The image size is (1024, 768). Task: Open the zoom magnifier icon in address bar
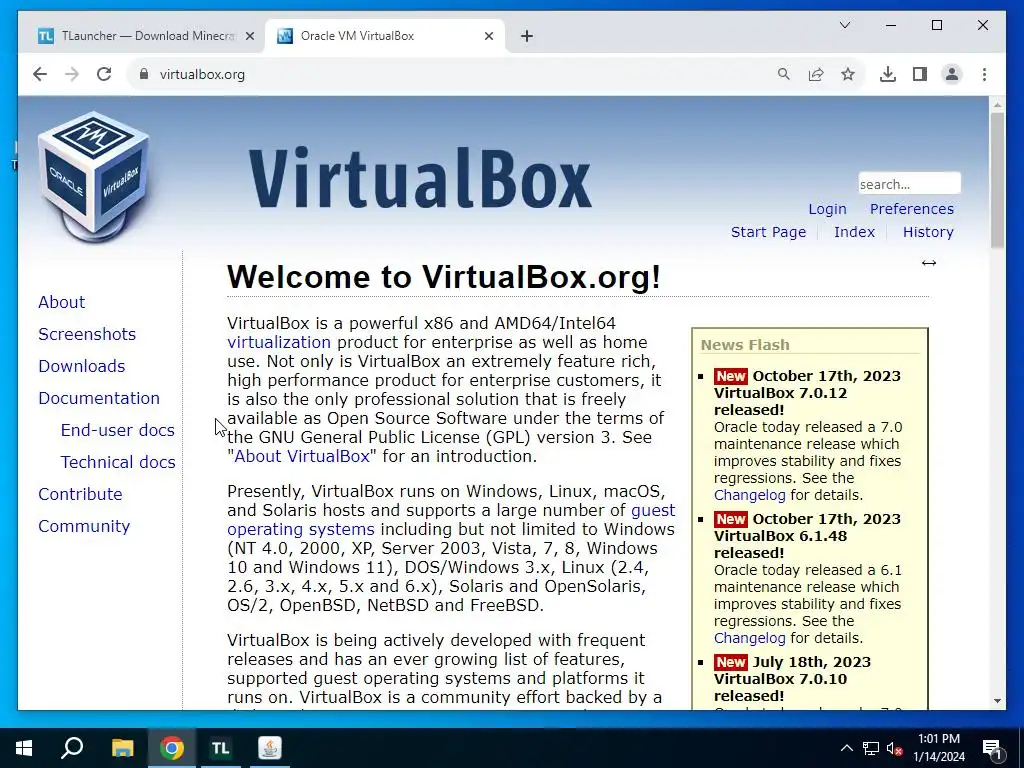click(784, 74)
